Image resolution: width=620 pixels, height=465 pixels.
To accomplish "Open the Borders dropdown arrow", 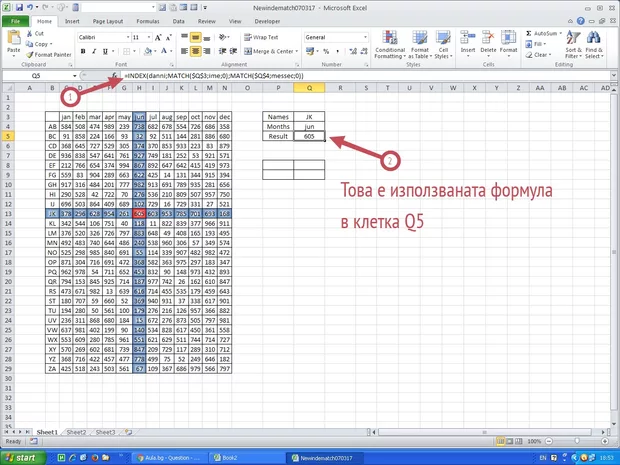I will [x=134, y=51].
